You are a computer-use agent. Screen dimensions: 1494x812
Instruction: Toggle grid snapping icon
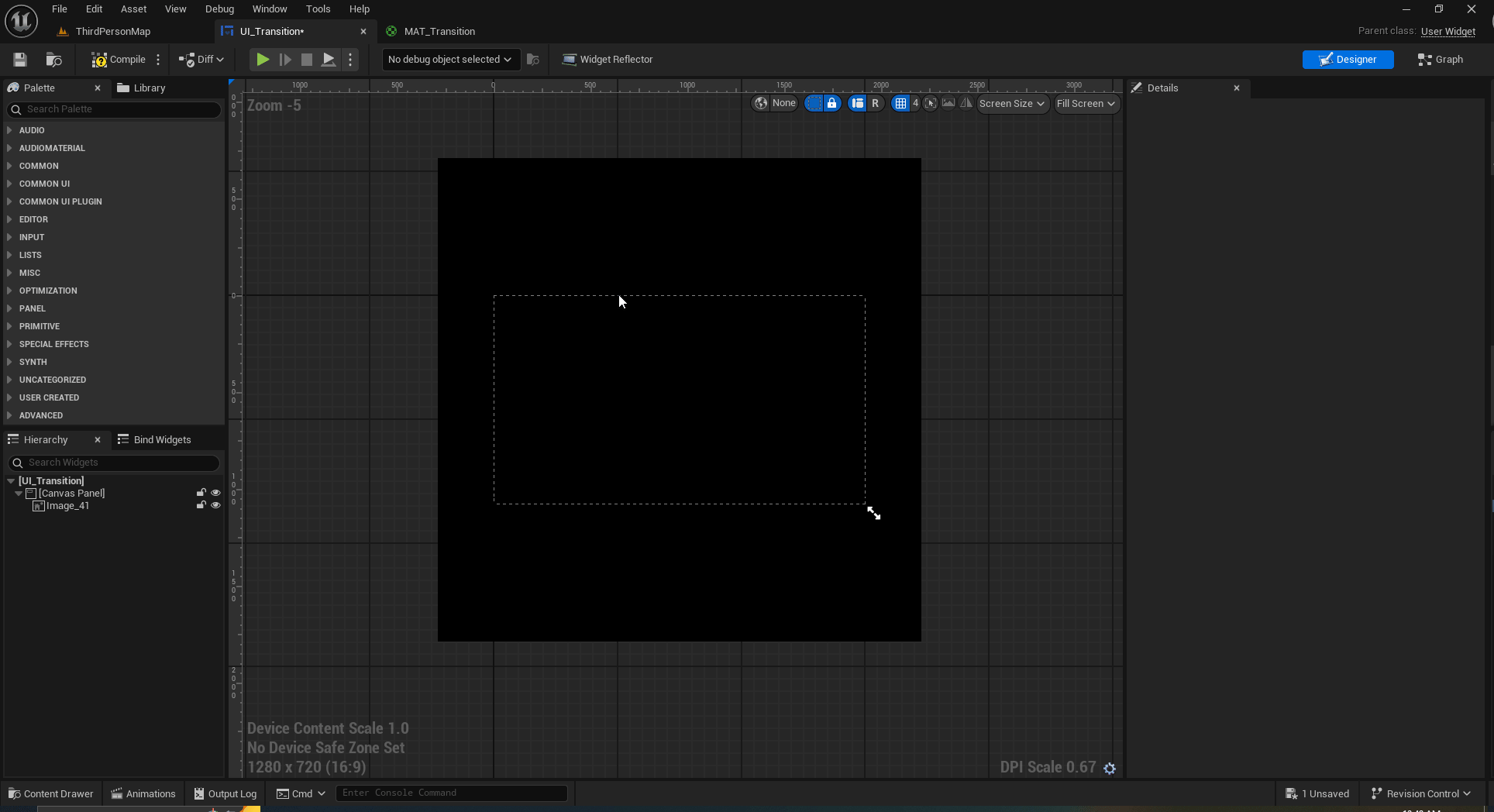(900, 103)
